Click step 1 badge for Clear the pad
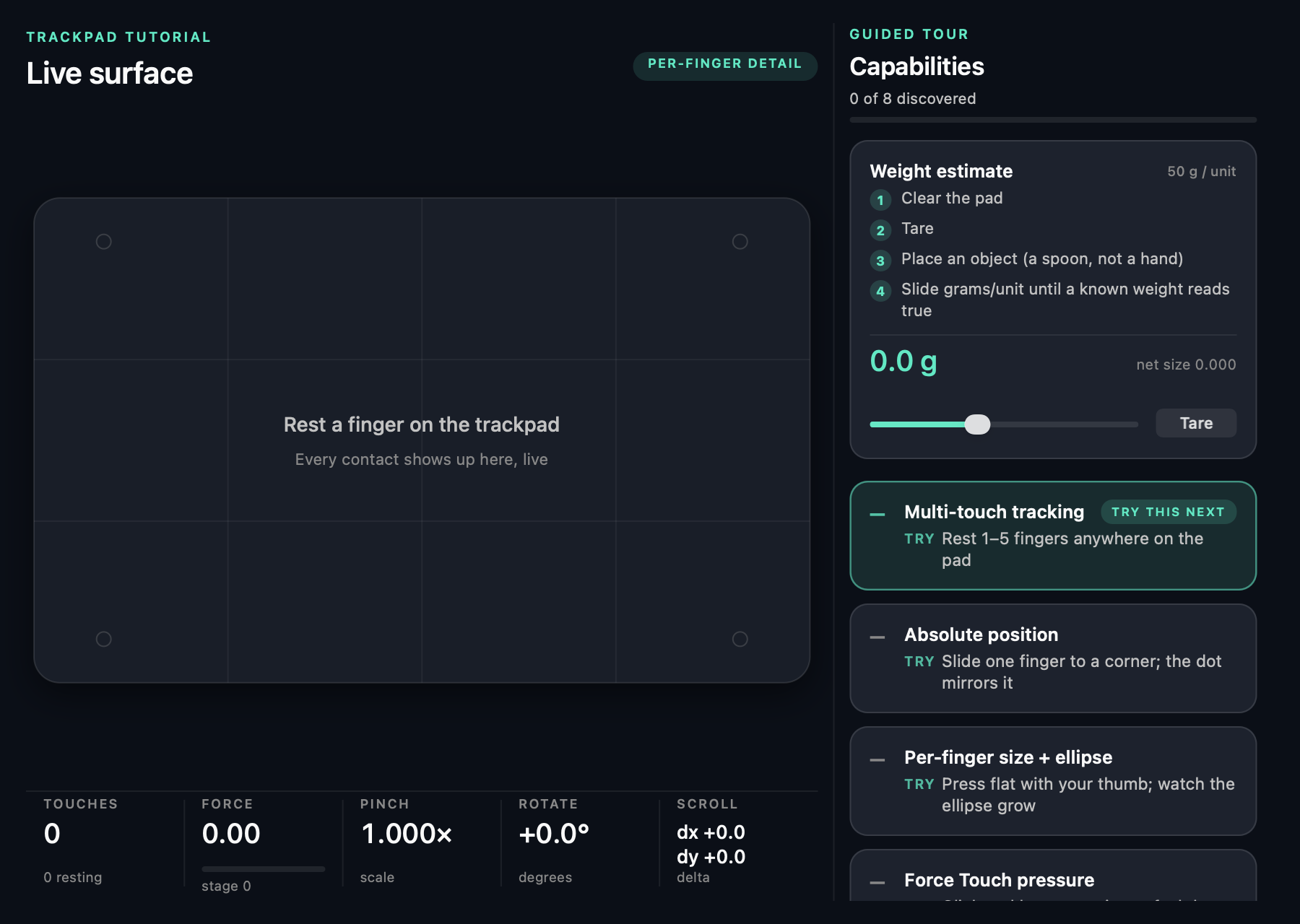This screenshot has width=1300, height=924. point(880,200)
